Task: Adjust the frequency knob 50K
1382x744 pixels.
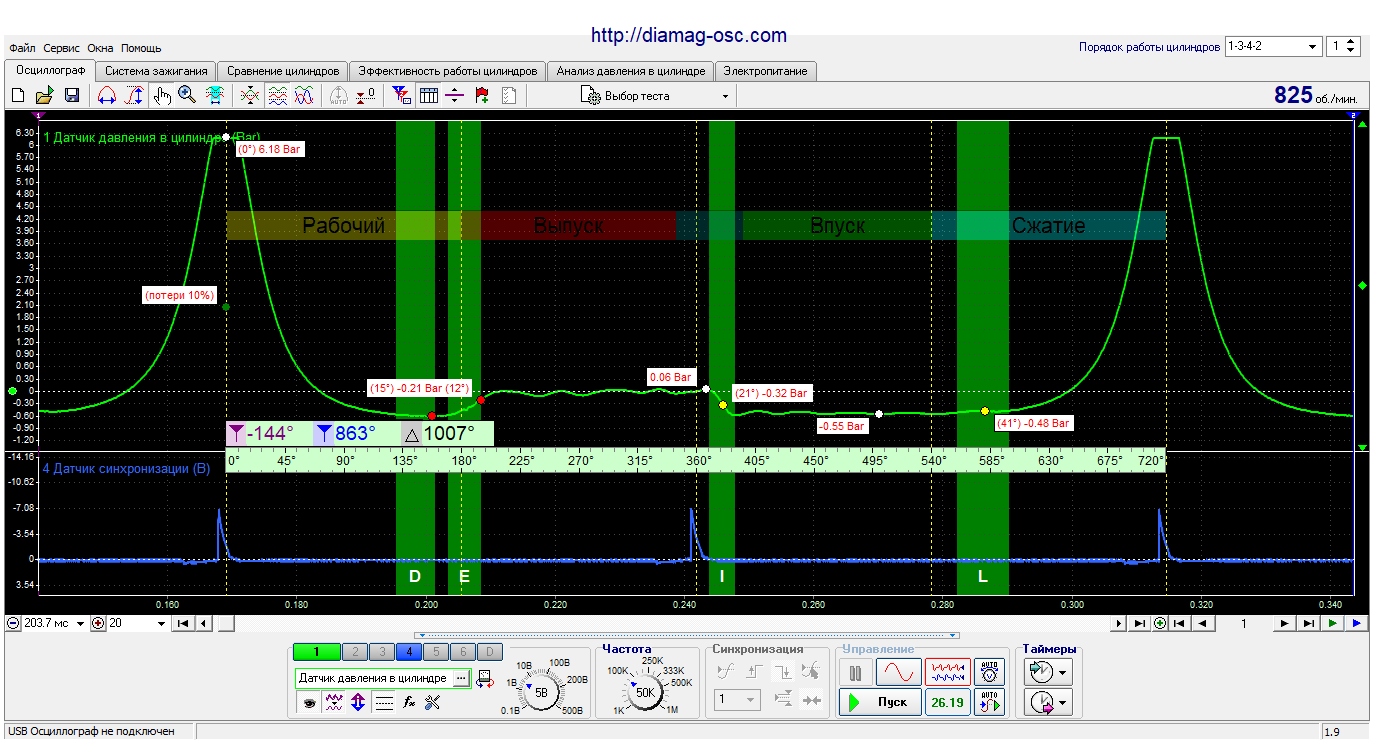Action: pos(645,691)
